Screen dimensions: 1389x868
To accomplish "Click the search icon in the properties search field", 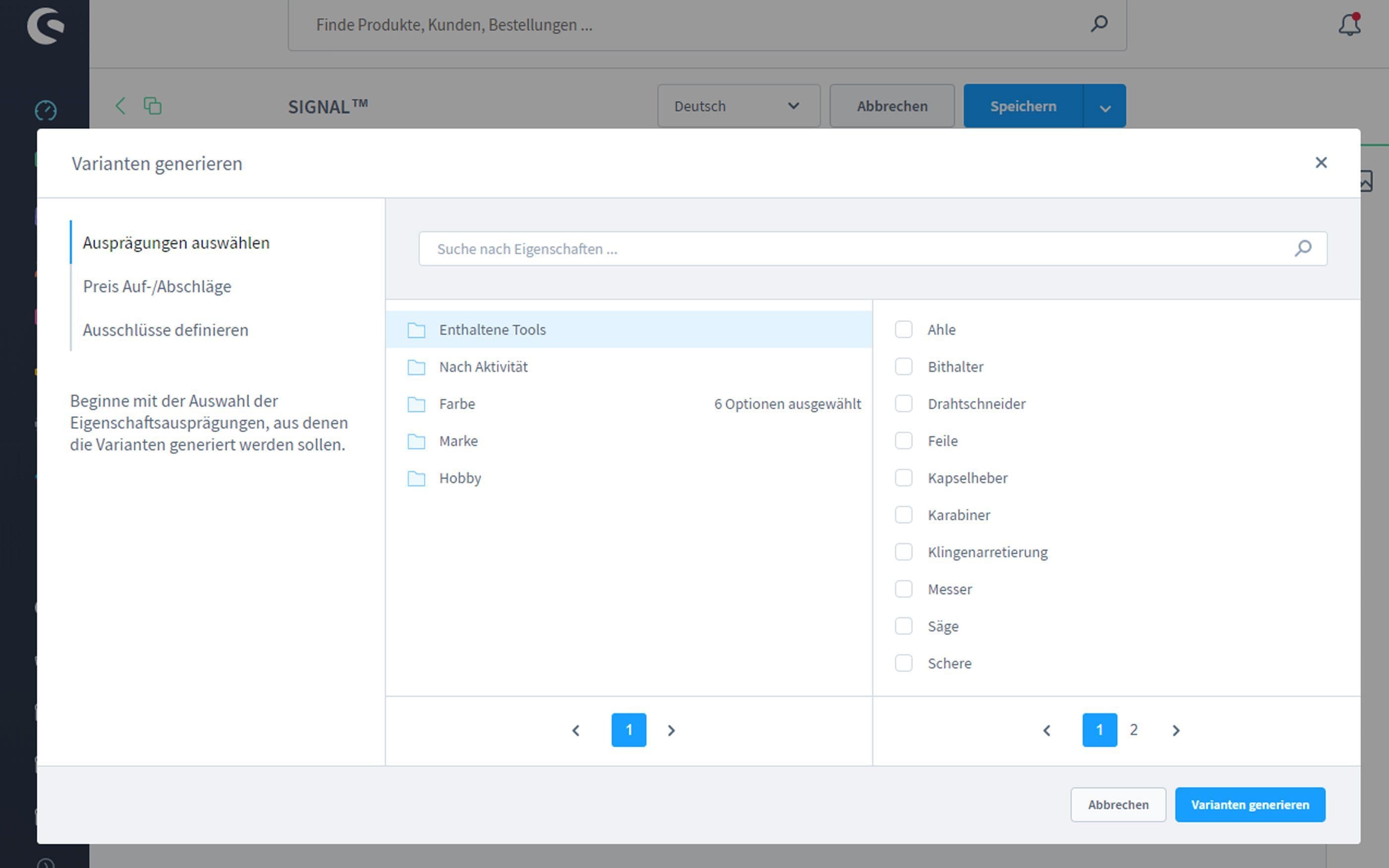I will click(1304, 248).
